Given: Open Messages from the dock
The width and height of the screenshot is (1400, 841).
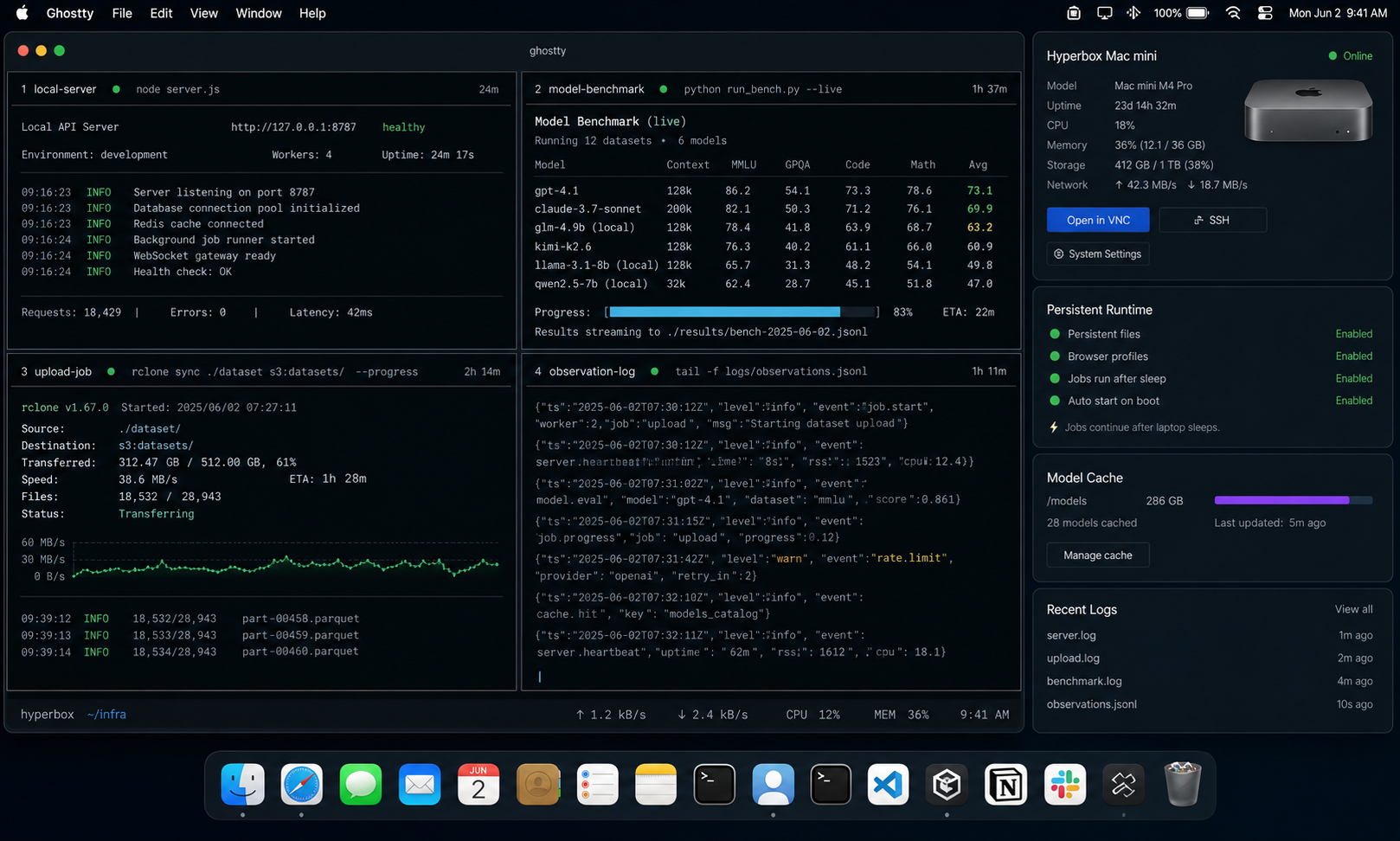Looking at the screenshot, I should pyautogui.click(x=361, y=784).
